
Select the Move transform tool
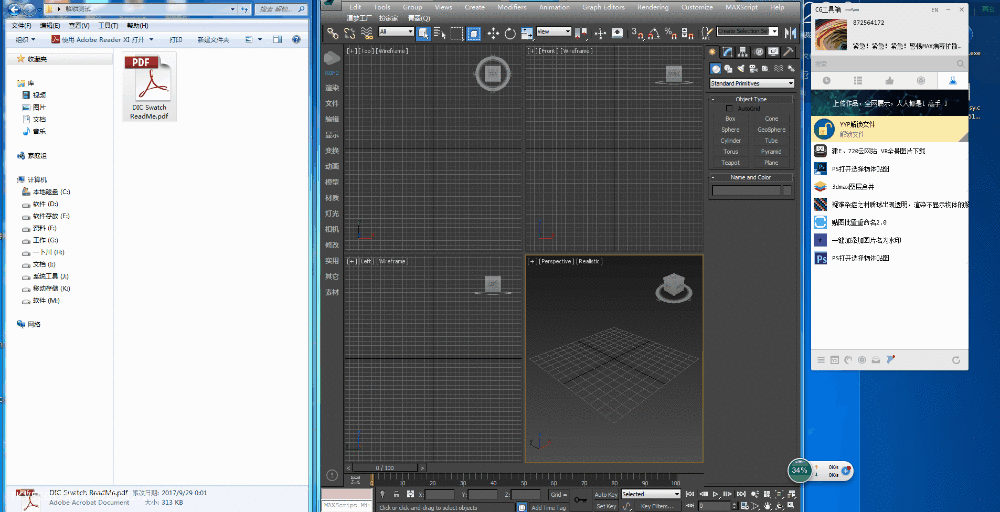tap(493, 33)
